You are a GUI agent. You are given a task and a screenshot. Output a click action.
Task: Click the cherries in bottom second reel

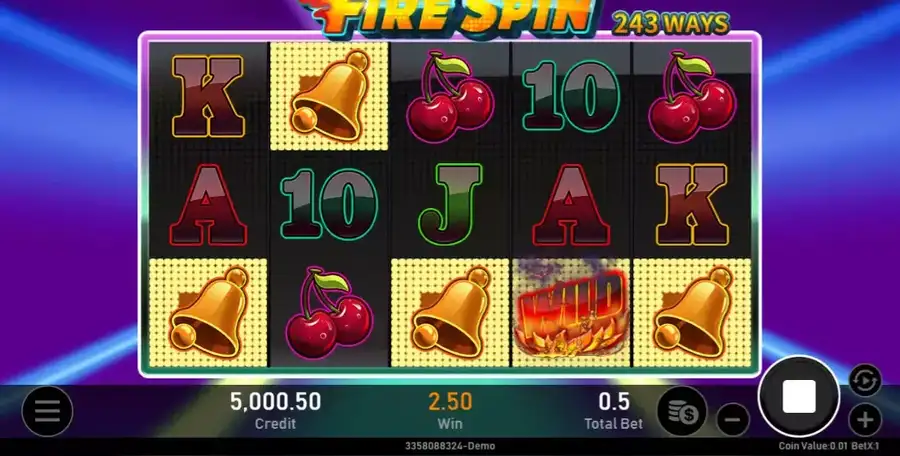pyautogui.click(x=329, y=313)
